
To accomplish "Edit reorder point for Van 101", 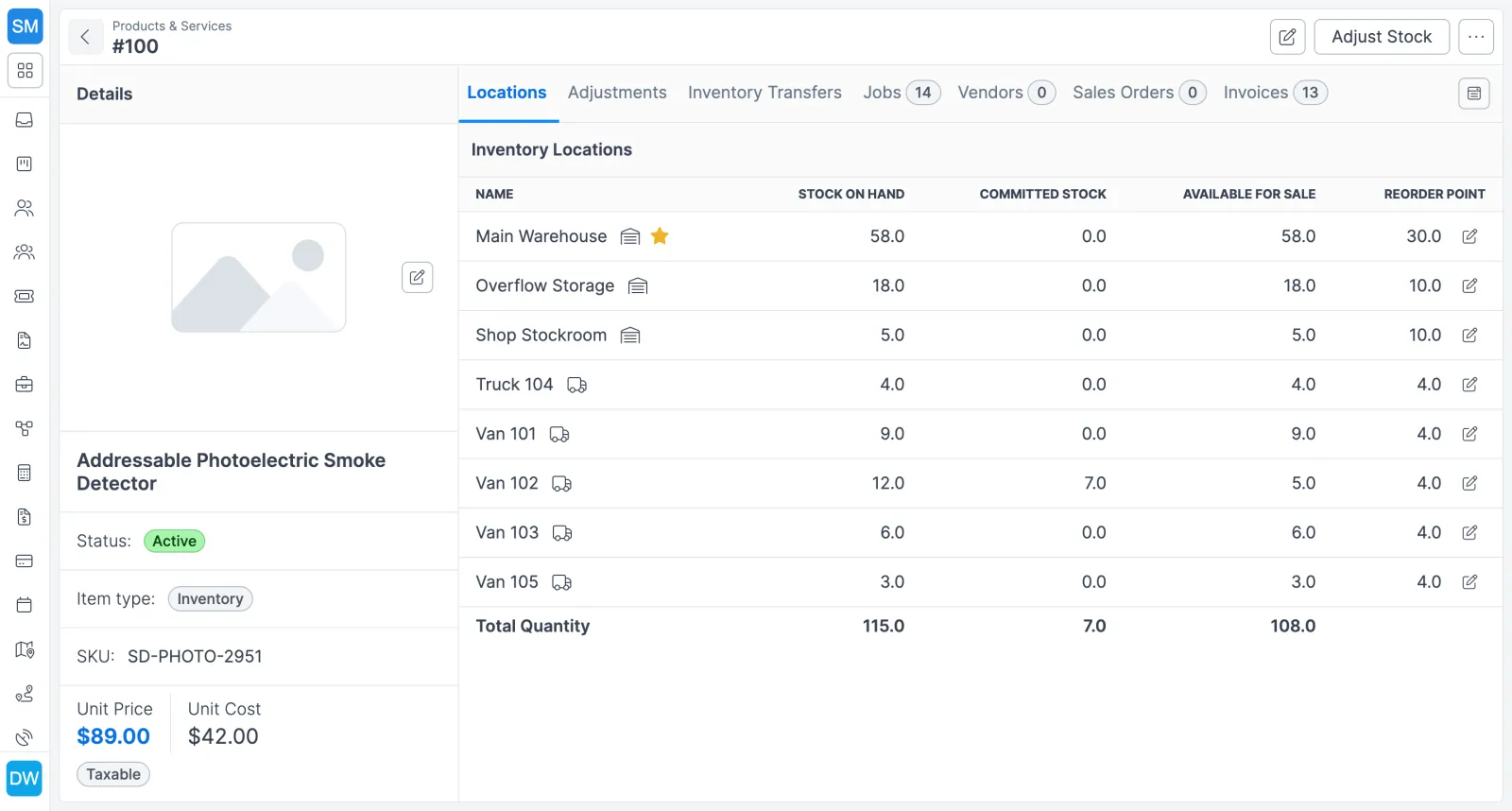I will (1469, 434).
